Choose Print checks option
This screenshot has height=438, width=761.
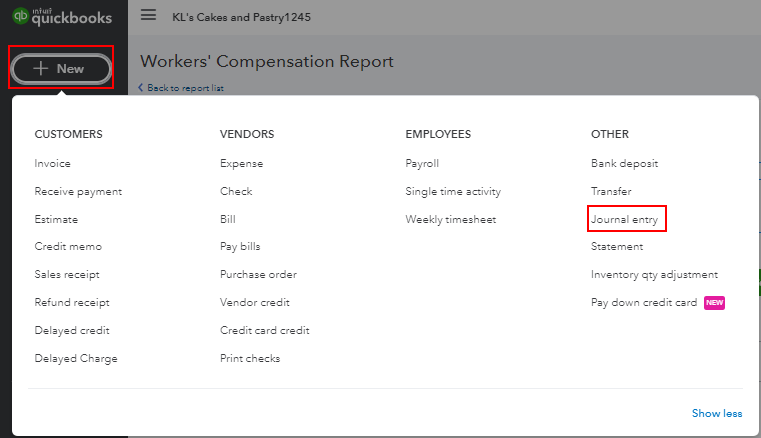coord(250,358)
